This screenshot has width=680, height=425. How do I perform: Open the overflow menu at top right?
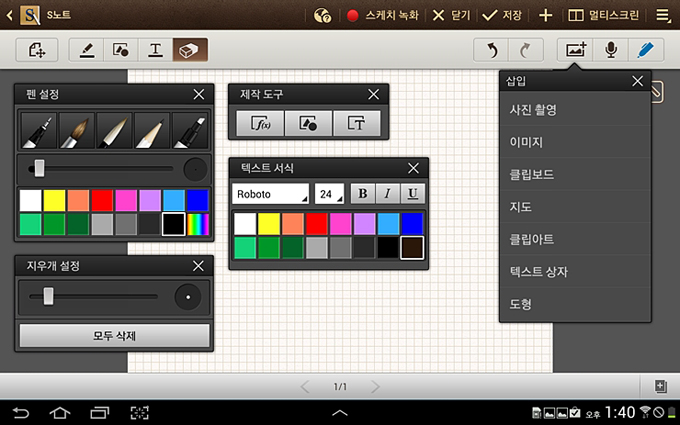663,15
